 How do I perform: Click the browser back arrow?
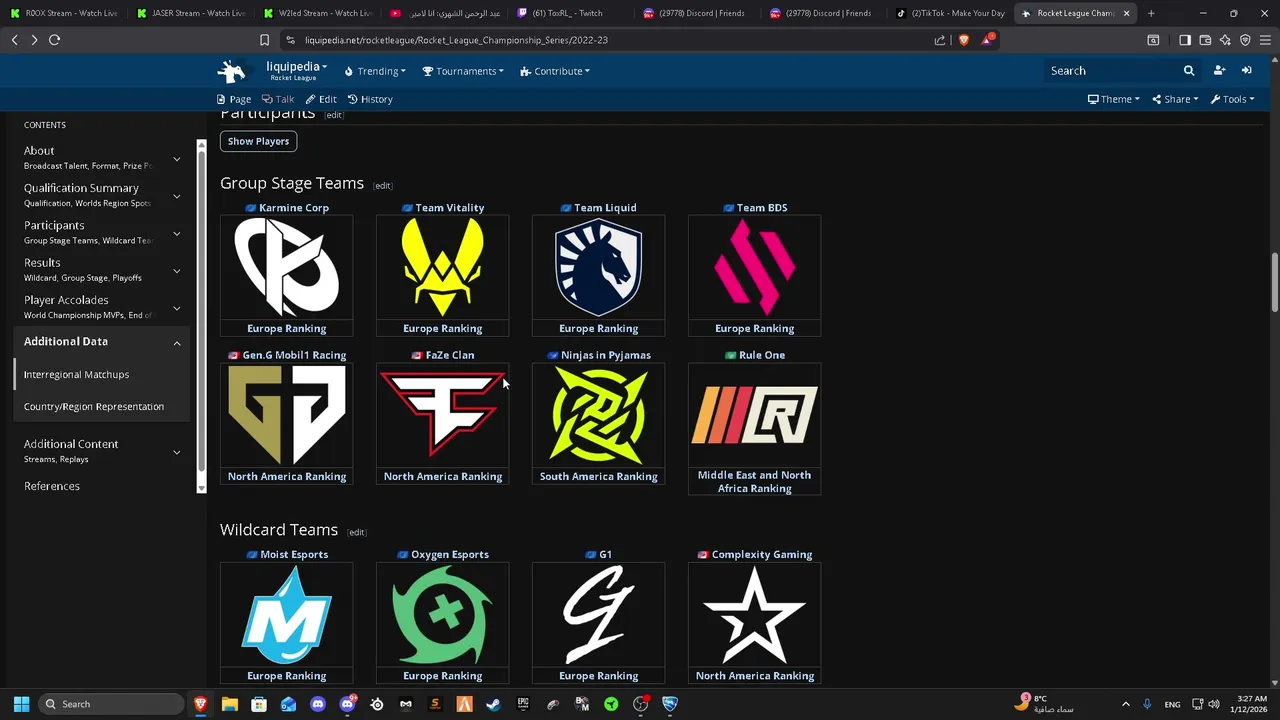pyautogui.click(x=14, y=40)
